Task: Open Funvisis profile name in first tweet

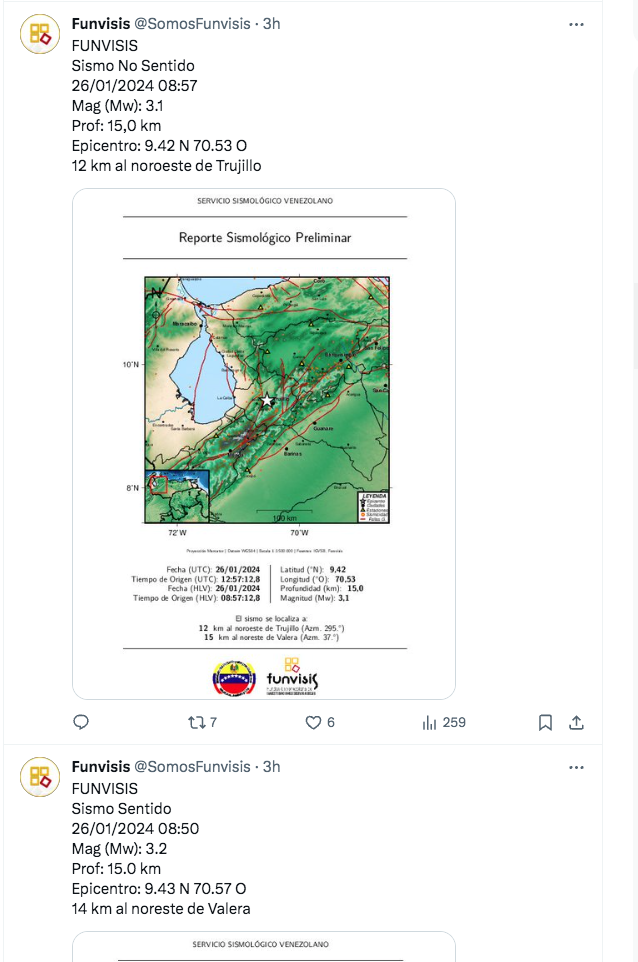Action: 101,23
